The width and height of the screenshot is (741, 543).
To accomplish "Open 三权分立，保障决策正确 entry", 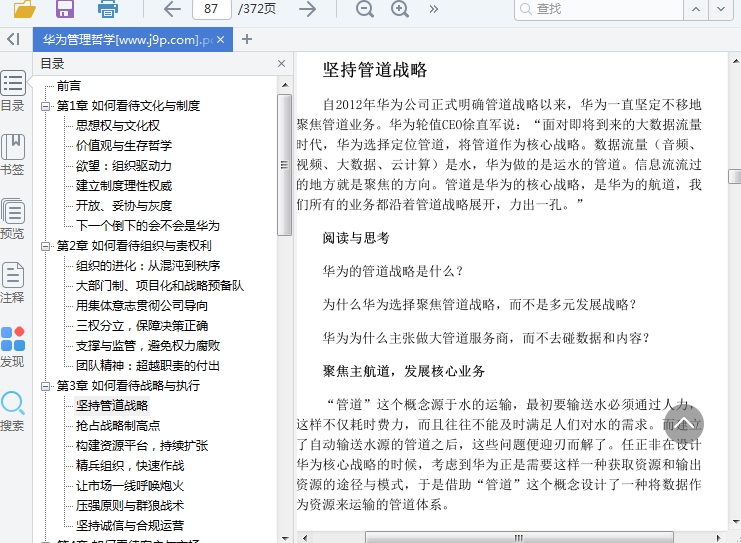I will [x=142, y=326].
